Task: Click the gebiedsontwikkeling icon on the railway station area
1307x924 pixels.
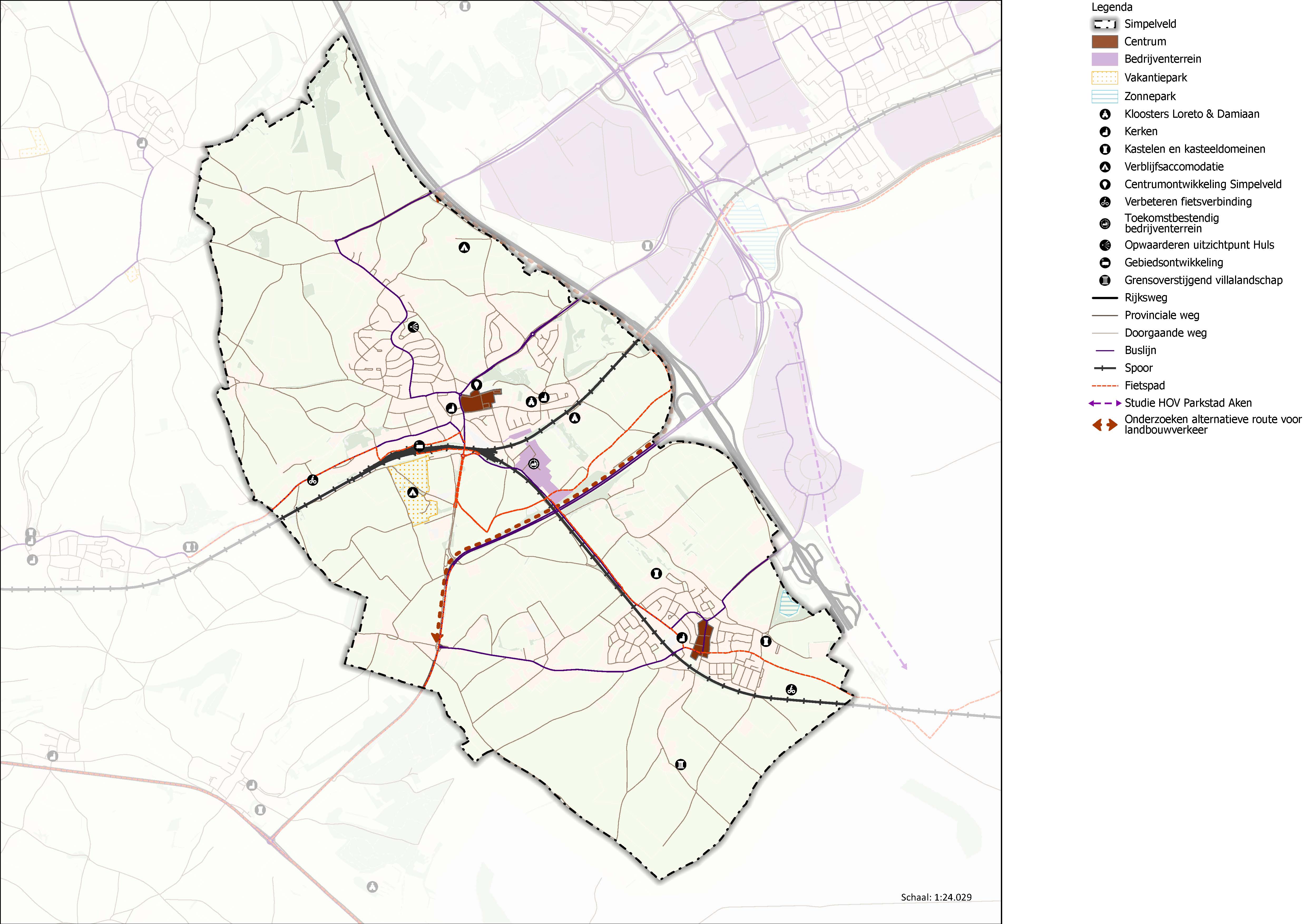Action: [x=419, y=446]
